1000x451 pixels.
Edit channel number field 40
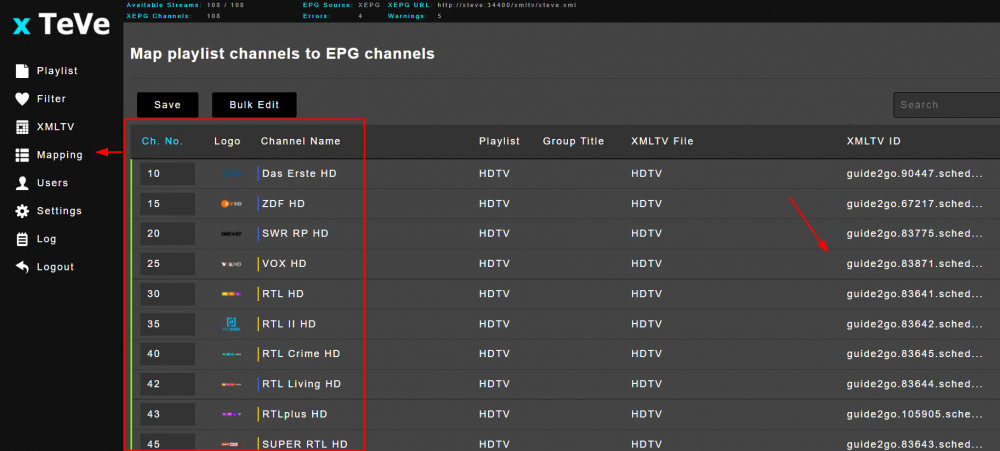(168, 353)
